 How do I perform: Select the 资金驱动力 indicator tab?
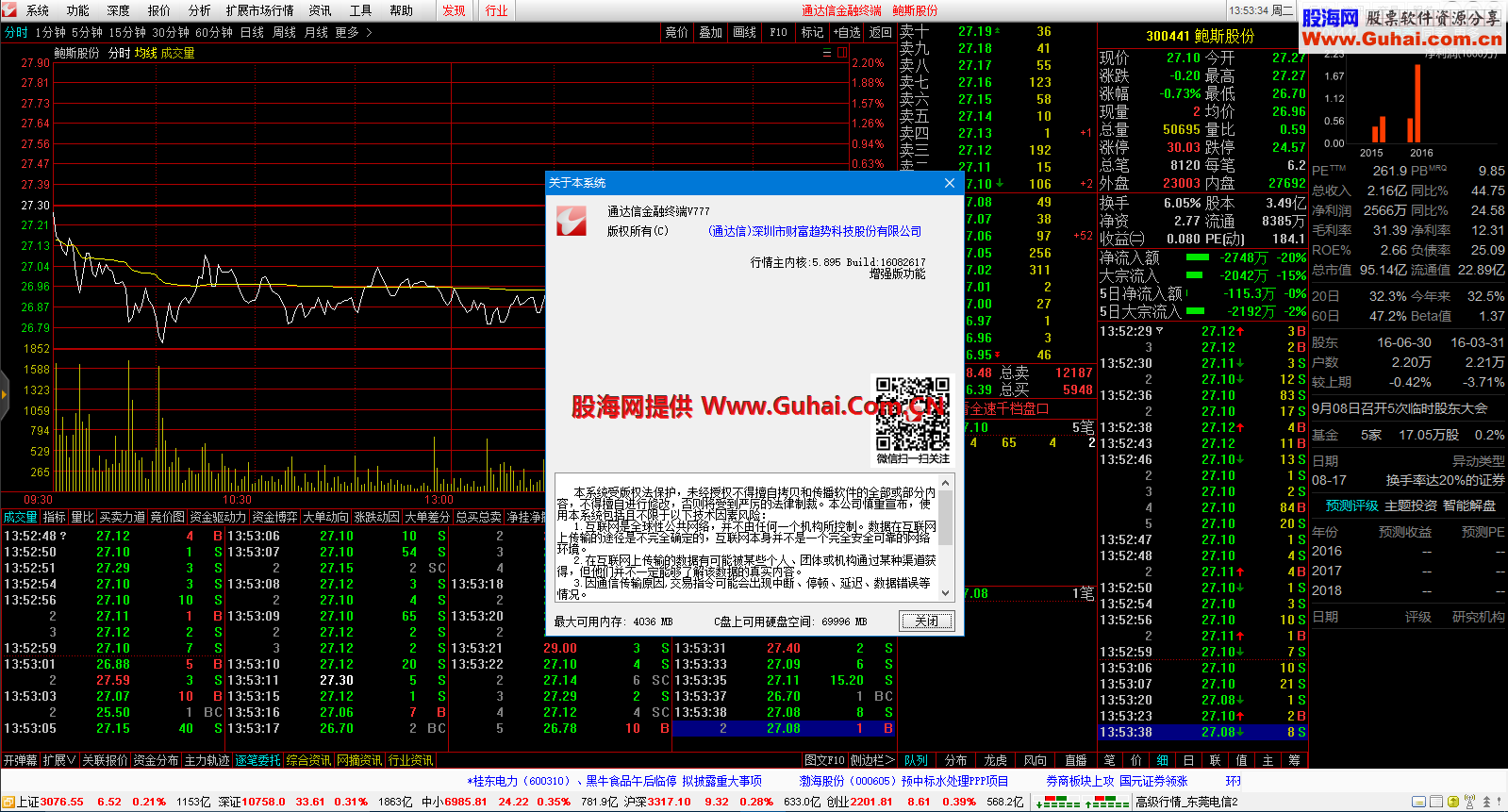point(218,517)
